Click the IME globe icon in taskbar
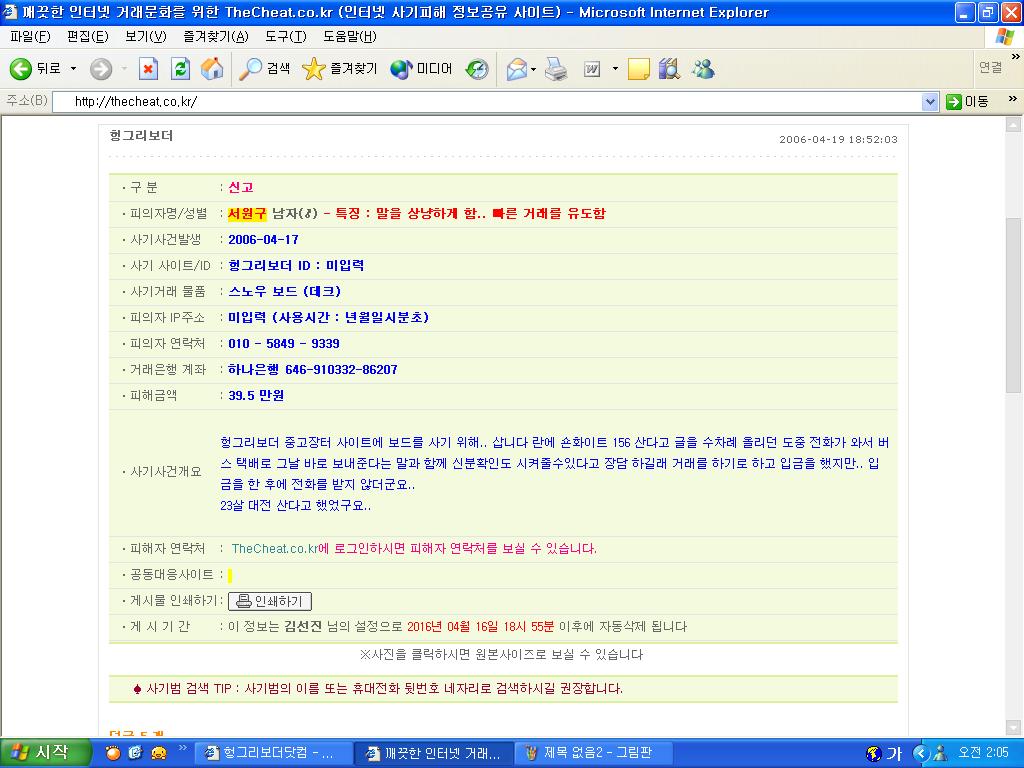 873,754
